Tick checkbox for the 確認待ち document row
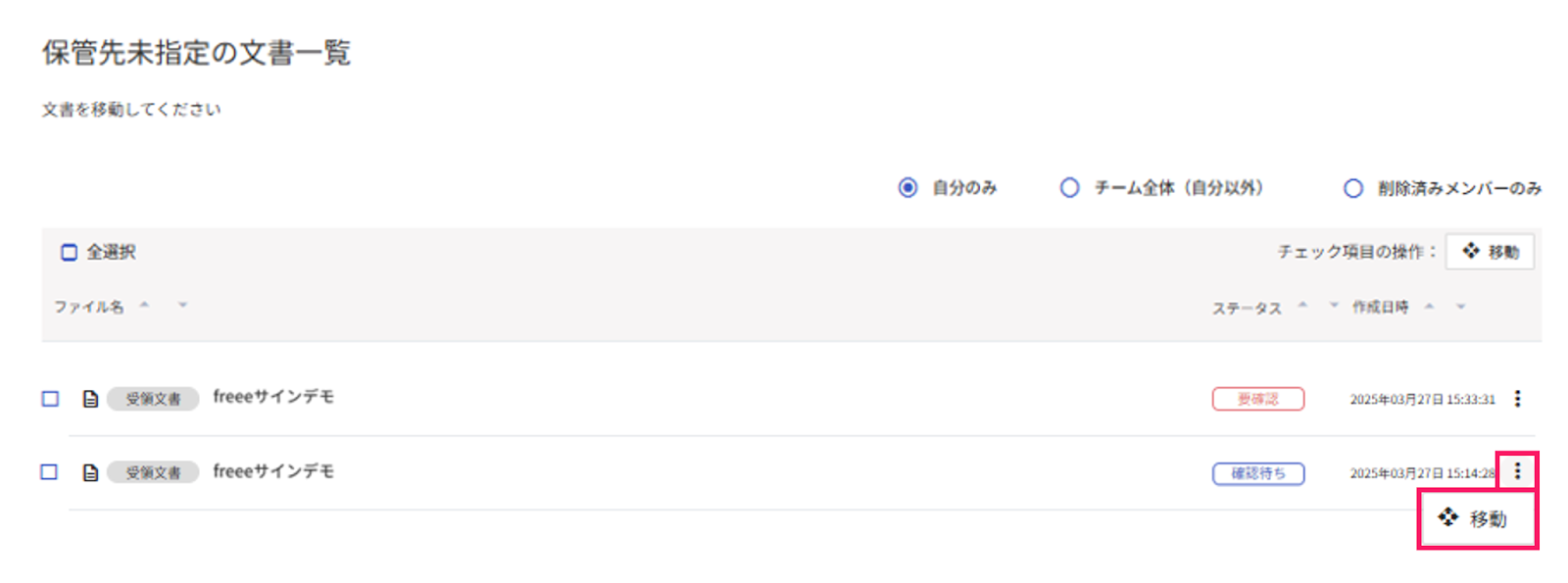Viewport: 1568px width, 583px height. 50,472
